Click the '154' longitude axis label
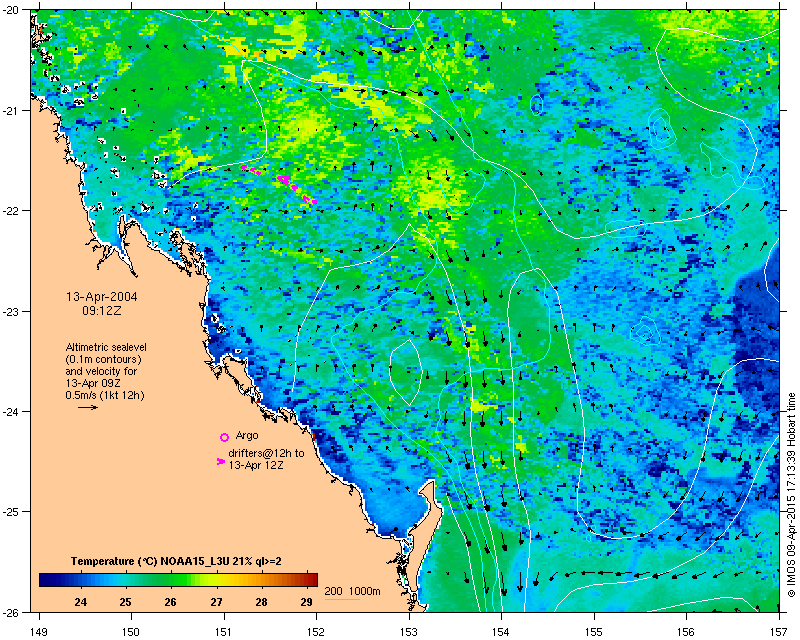Screen dimensions: 800x640 (502, 632)
